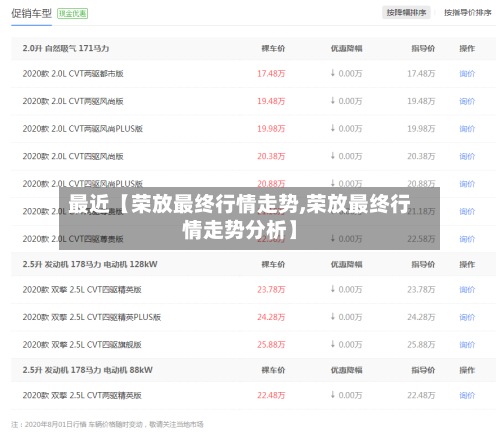
Task: Click 询价 for the 2.0L CVT两驱风尚版 row
Action: pyautogui.click(x=467, y=101)
